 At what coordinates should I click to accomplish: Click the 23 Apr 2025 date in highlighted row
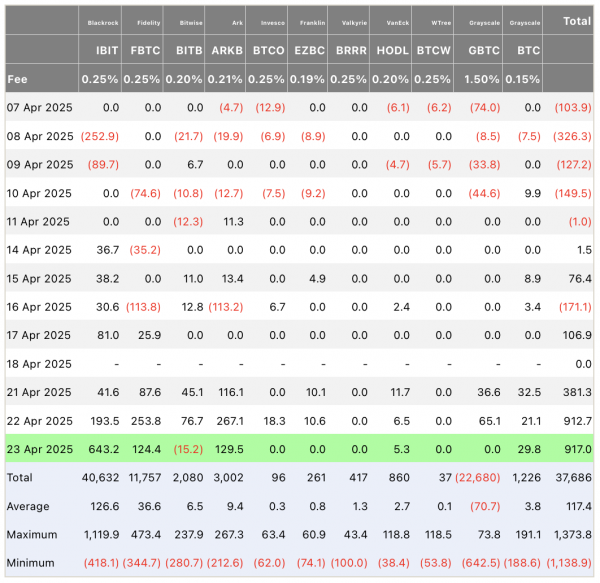tap(39, 451)
